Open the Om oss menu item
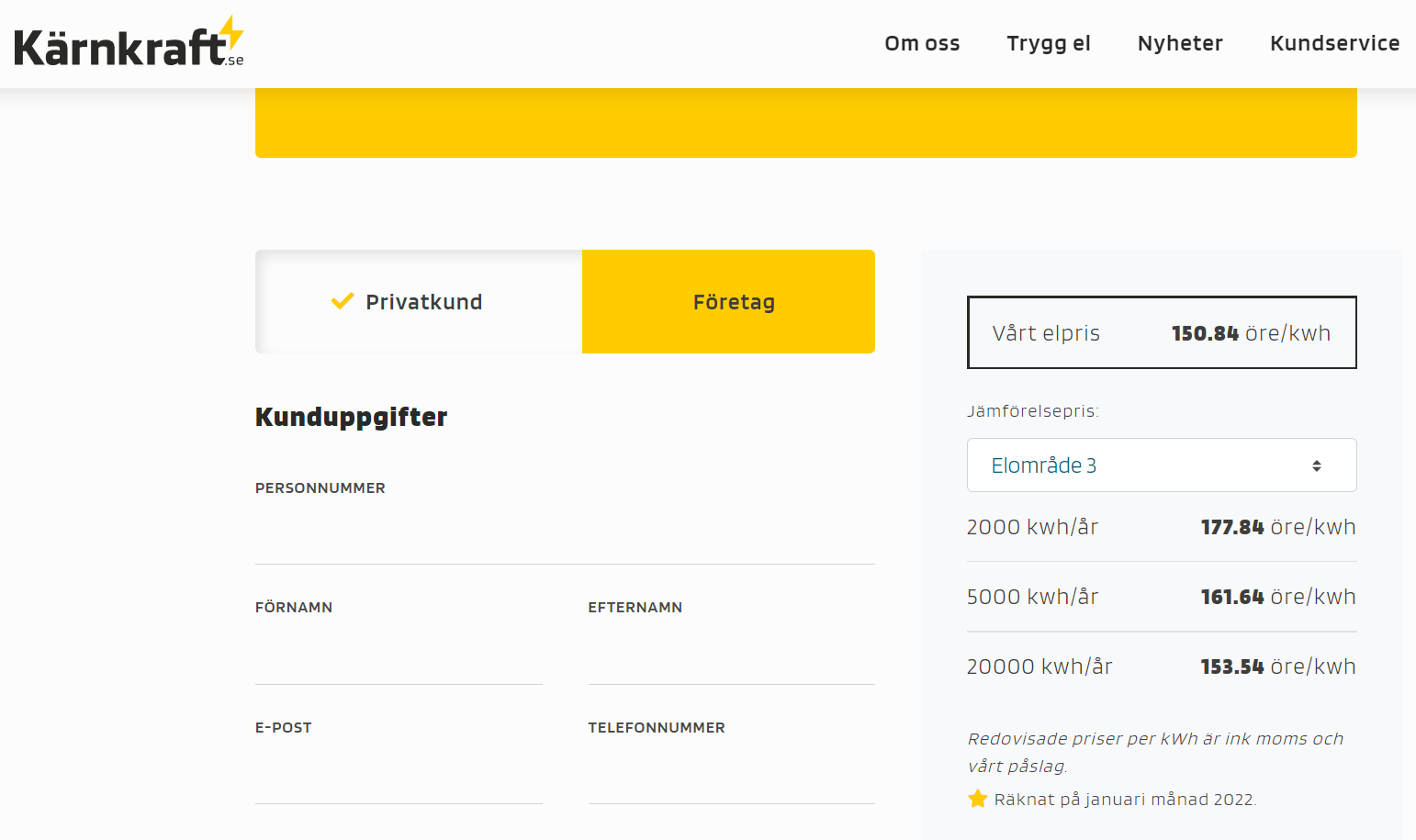 click(922, 43)
